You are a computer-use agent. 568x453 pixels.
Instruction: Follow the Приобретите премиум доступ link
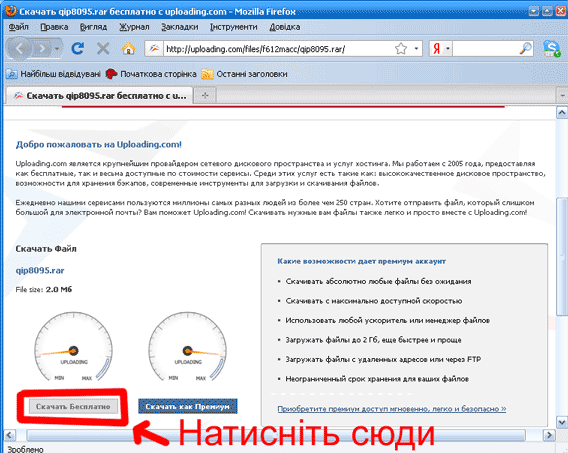392,409
